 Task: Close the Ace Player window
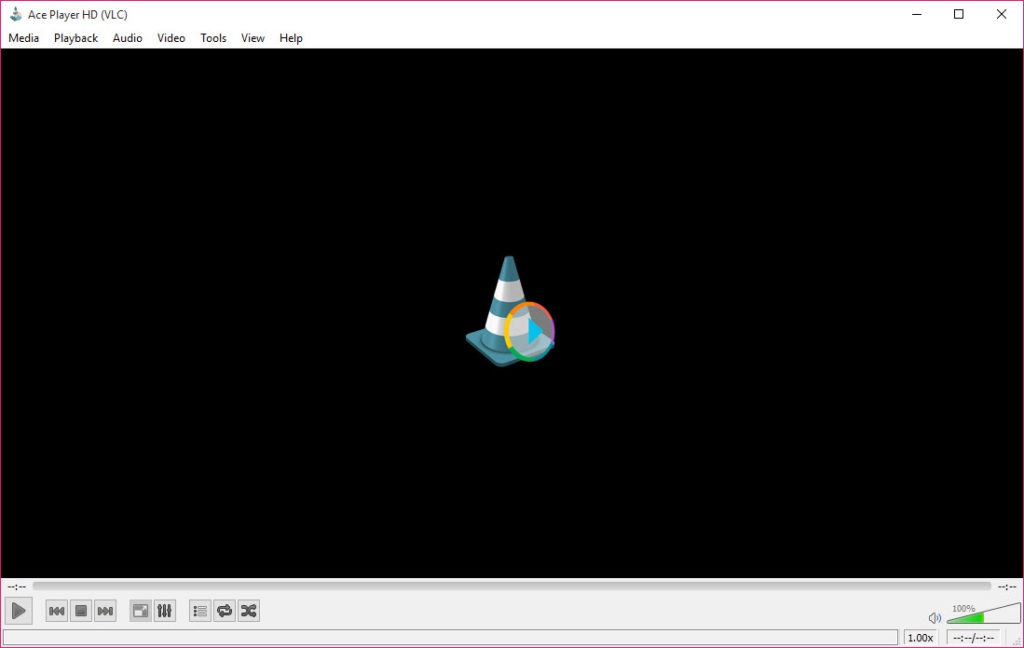1001,14
